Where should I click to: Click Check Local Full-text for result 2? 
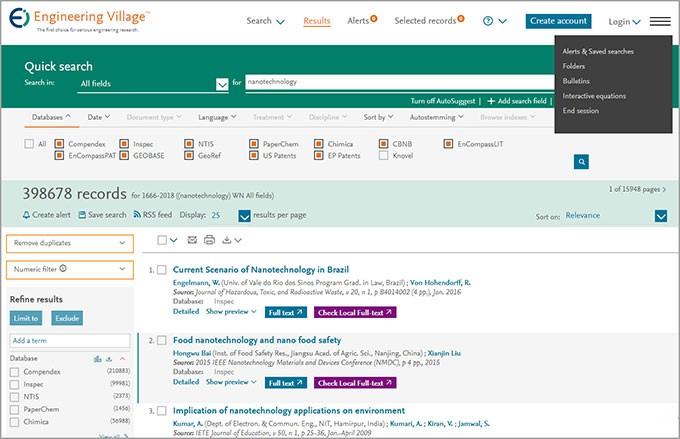355,383
